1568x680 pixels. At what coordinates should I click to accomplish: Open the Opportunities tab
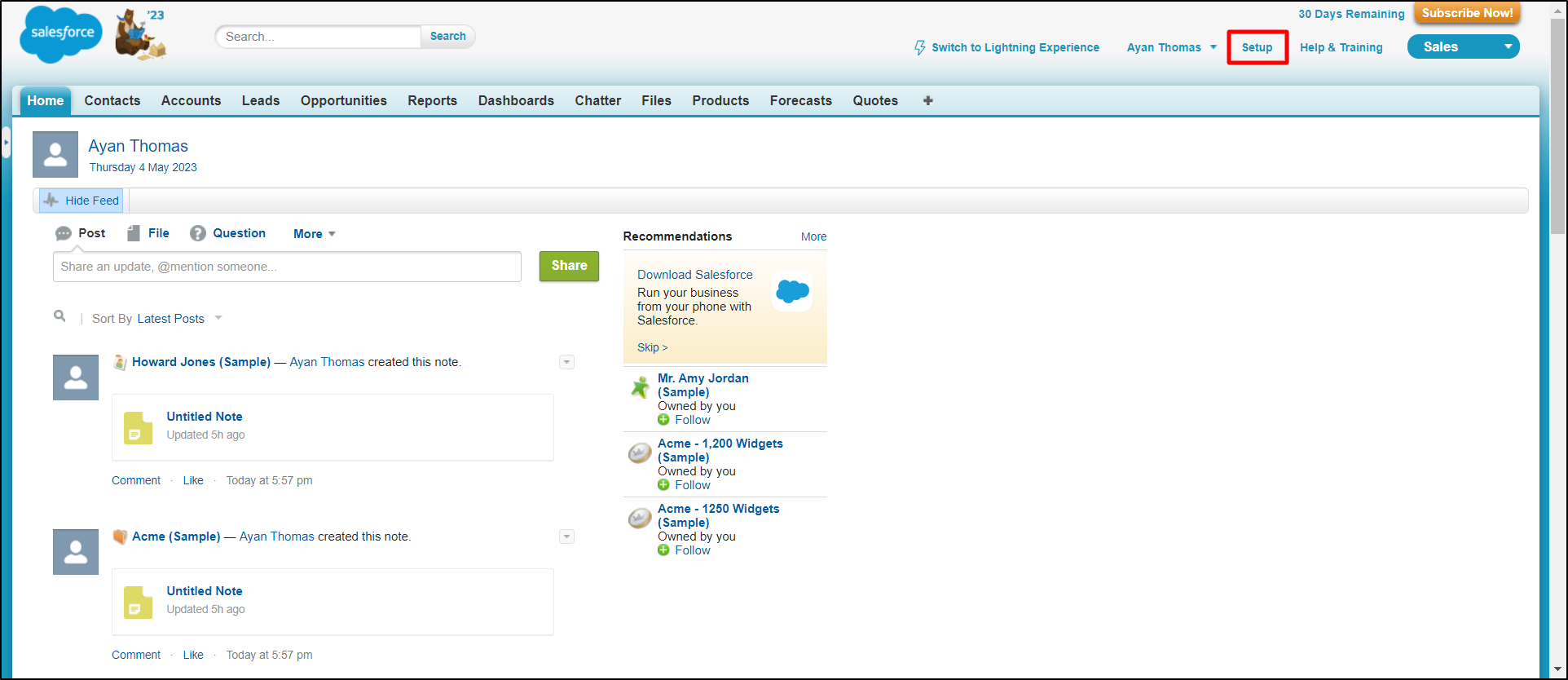343,100
